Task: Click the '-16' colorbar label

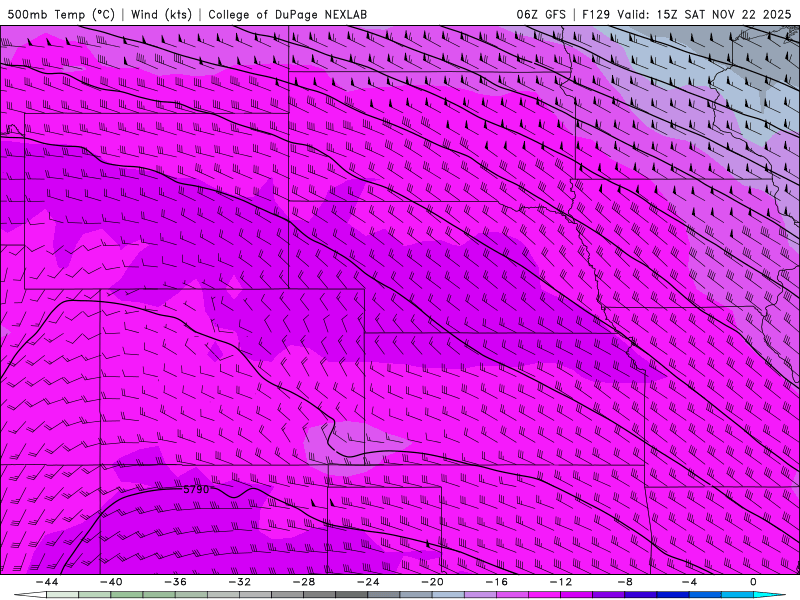Action: [x=496, y=582]
